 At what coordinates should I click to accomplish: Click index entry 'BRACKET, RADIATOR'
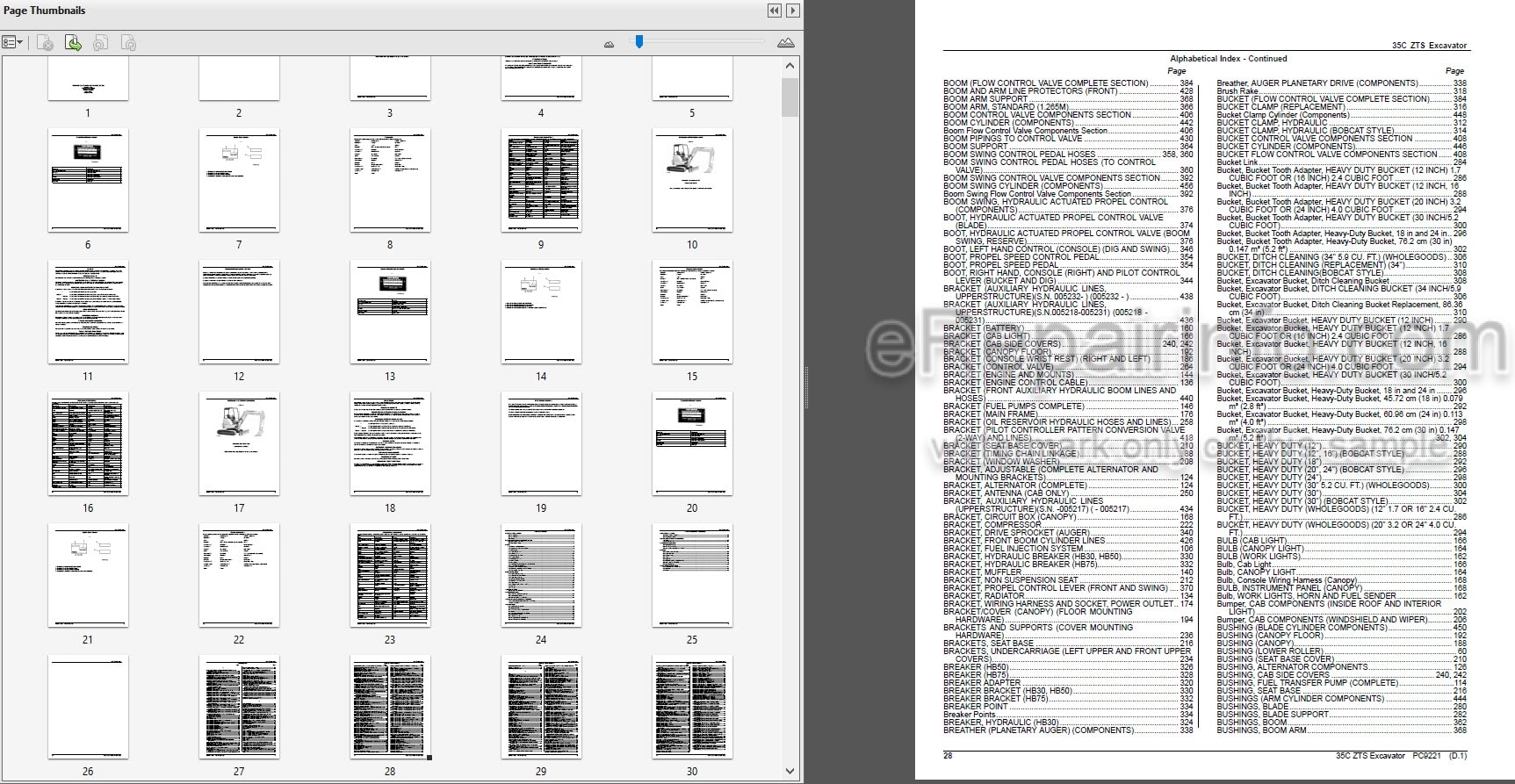(x=984, y=596)
